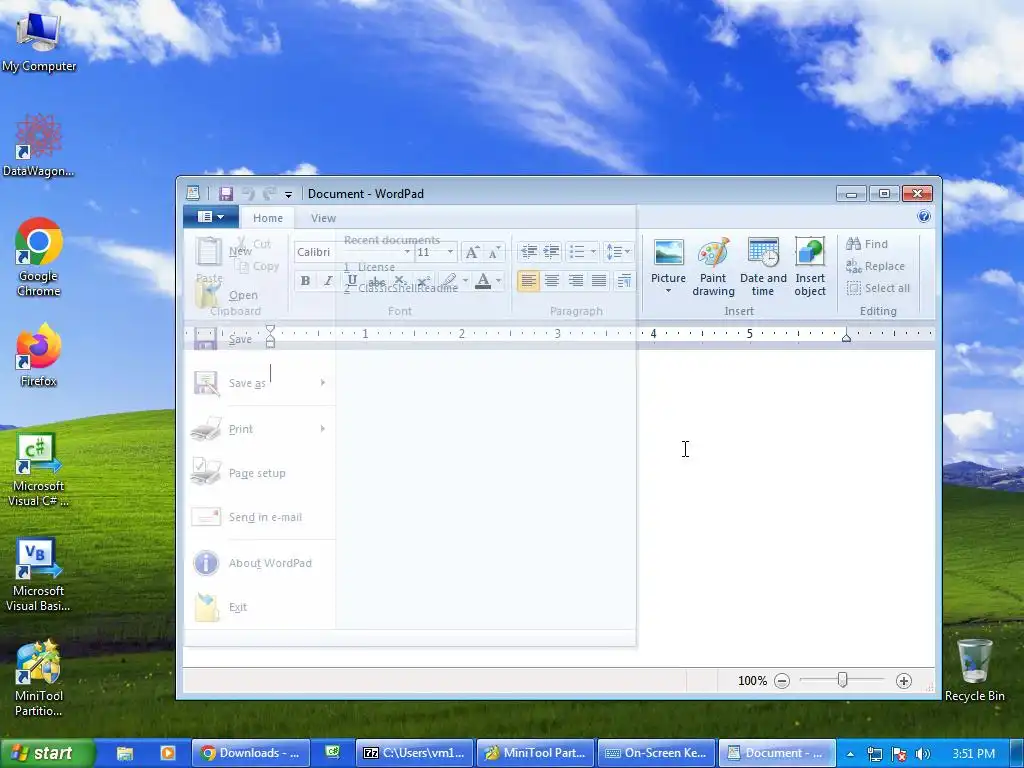Expand the font color dropdown arrow
Image resolution: width=1024 pixels, height=768 pixels.
498,281
